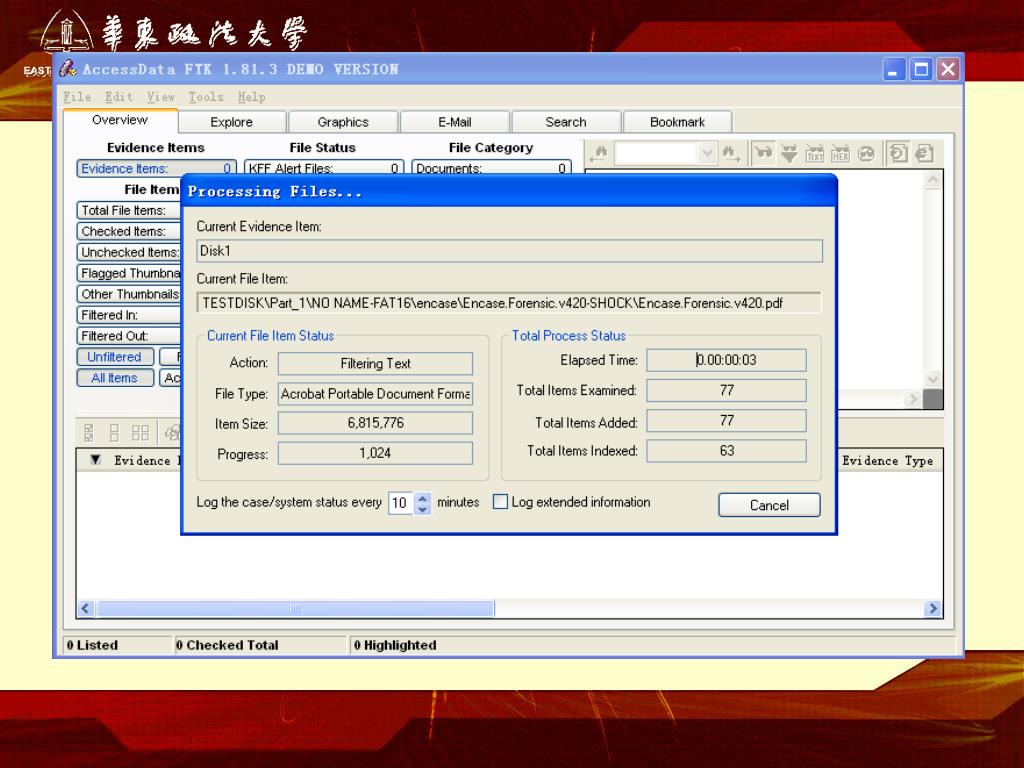This screenshot has height=768, width=1024.
Task: Click the viewer pane horizontal scroll right arrow
Action: click(913, 399)
